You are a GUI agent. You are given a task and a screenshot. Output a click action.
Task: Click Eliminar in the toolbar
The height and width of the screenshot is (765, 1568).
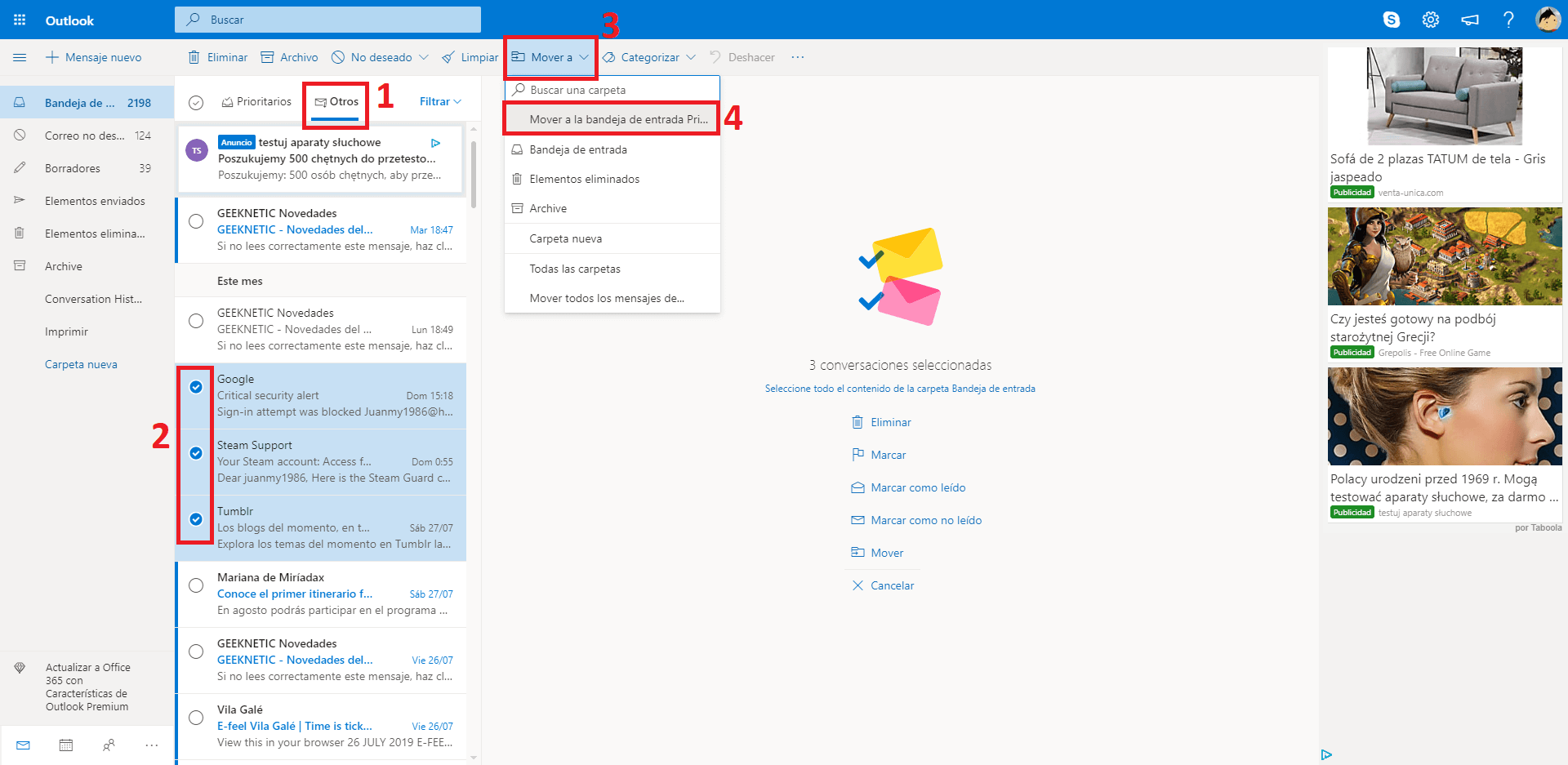(x=218, y=57)
